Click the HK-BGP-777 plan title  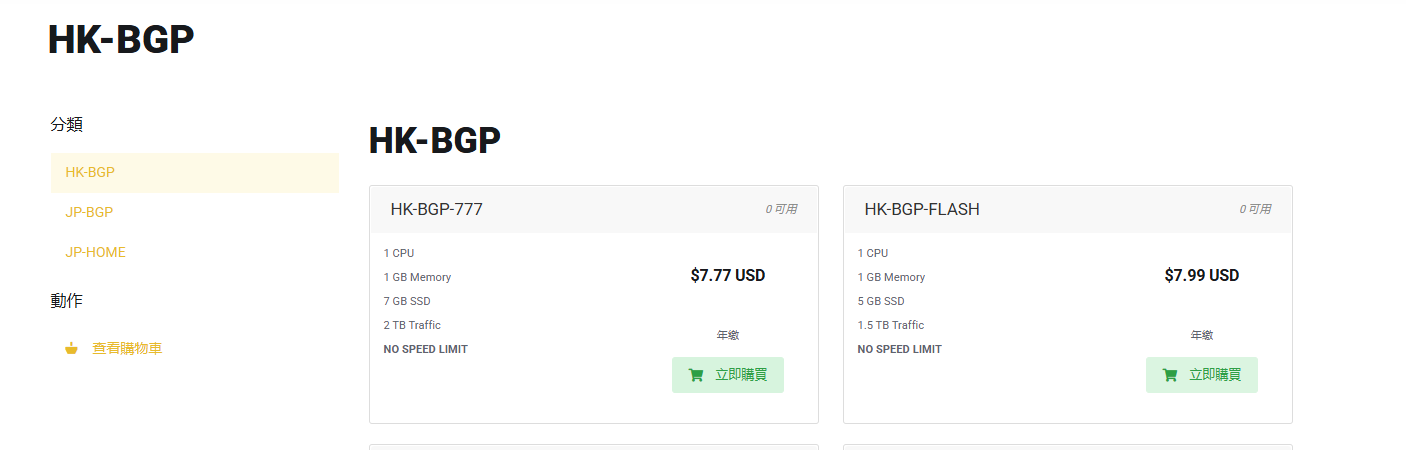(436, 209)
